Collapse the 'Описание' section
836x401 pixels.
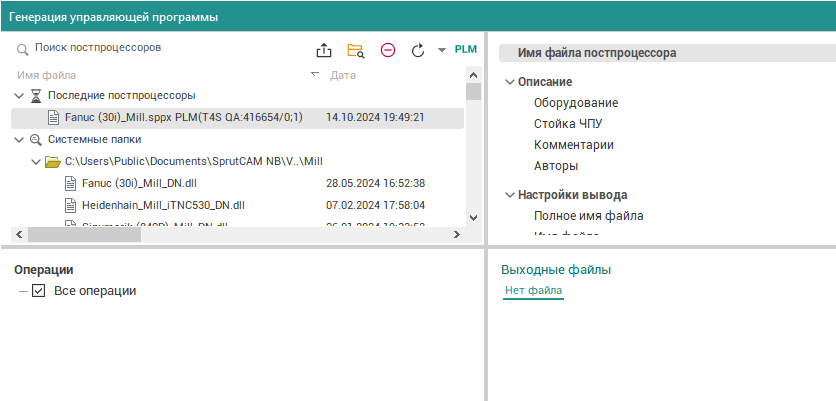[509, 82]
